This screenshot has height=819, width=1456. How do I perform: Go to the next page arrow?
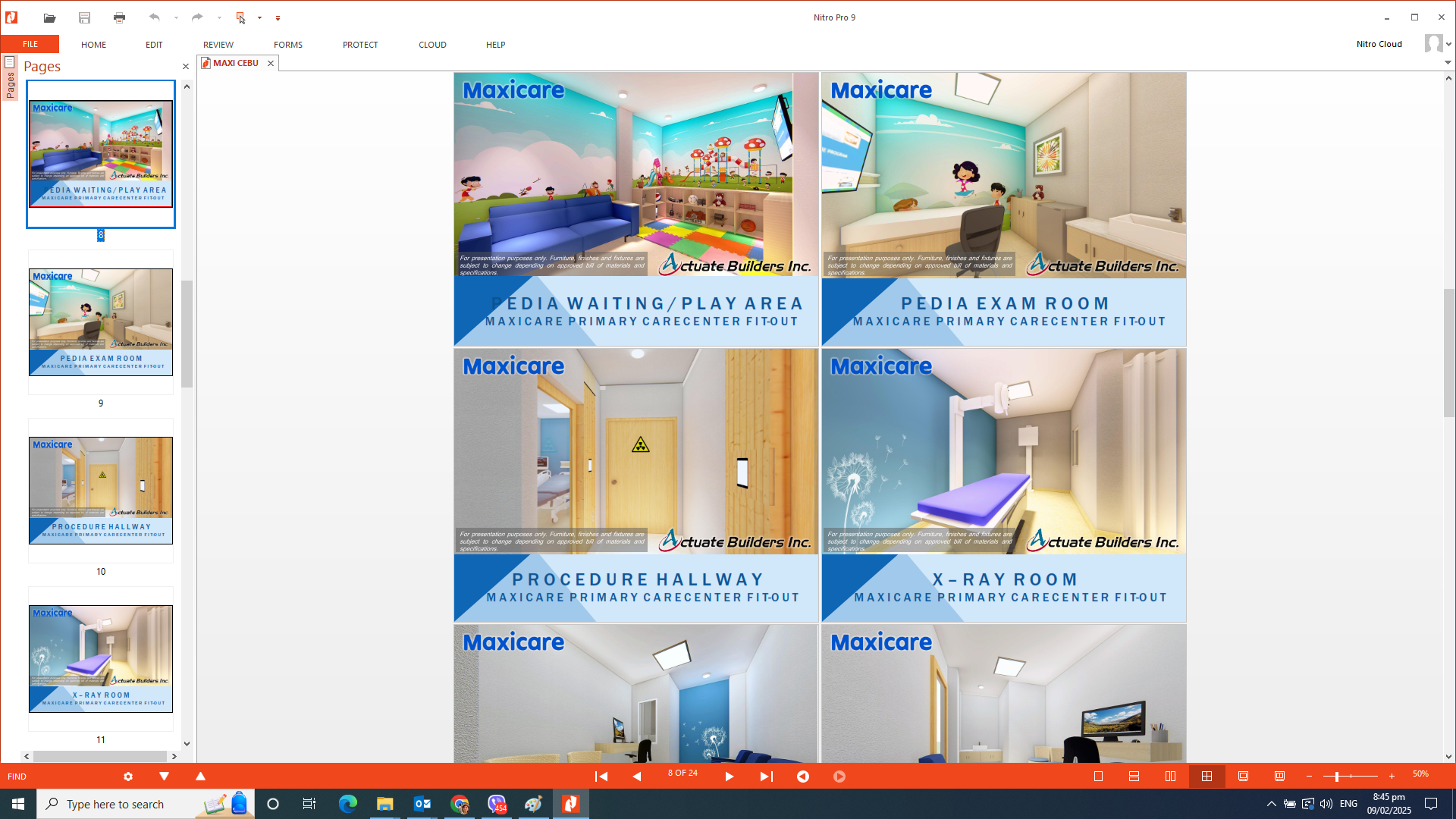tap(729, 777)
